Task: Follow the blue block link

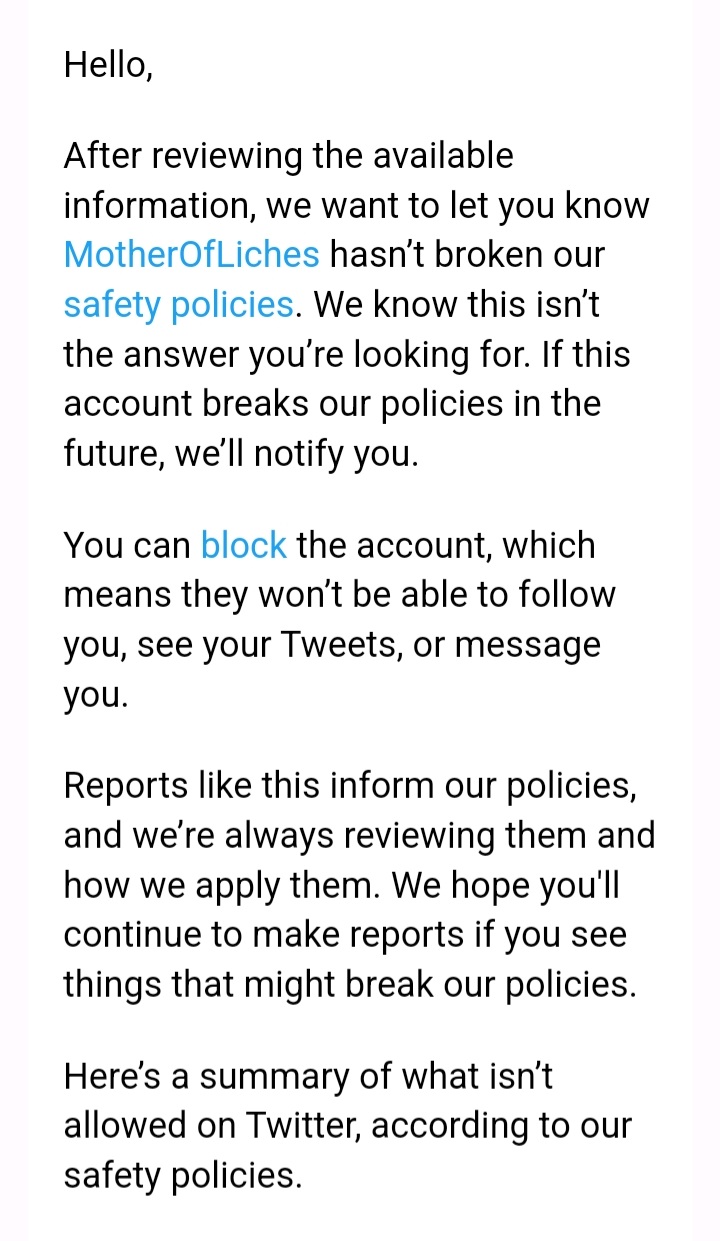Action: tap(244, 545)
